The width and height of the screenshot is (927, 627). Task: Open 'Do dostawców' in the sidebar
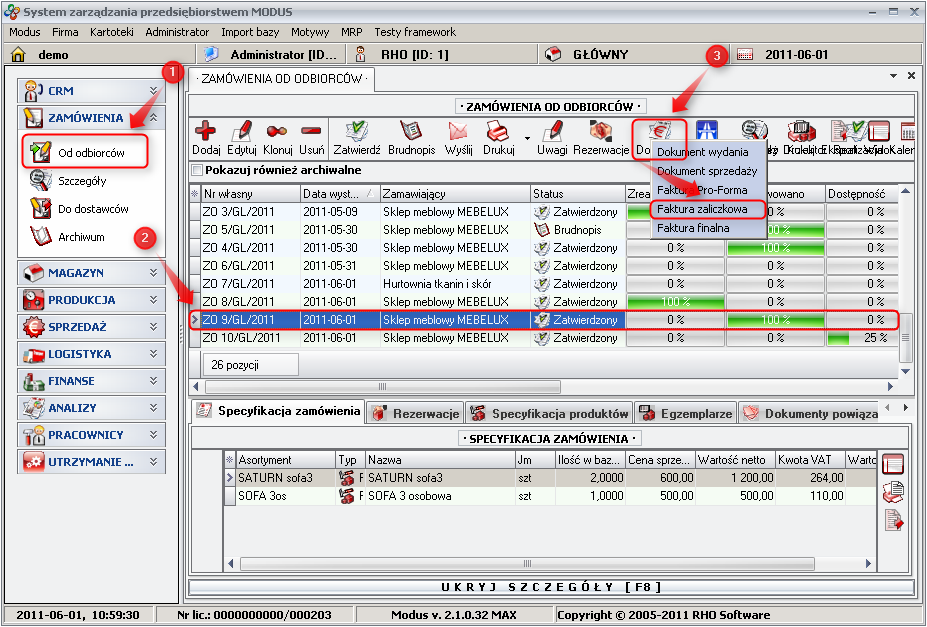(x=92, y=209)
